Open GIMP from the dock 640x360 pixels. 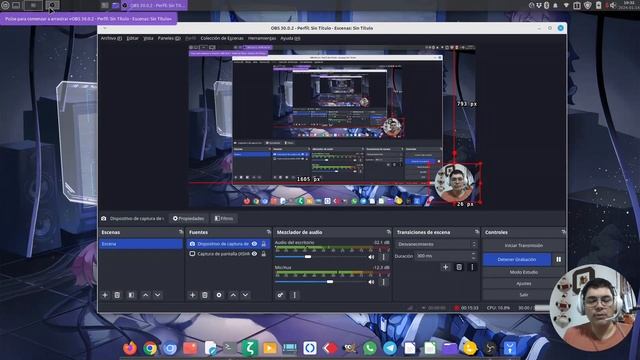[350, 348]
